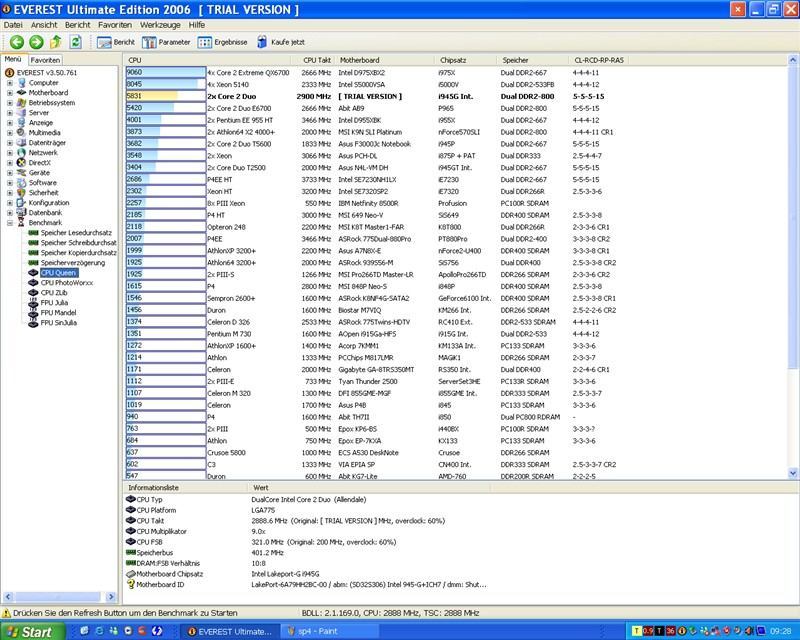Viewport: 800px width, 640px height.
Task: Click EVEREST Ultimate taskbar button
Action: point(231,632)
